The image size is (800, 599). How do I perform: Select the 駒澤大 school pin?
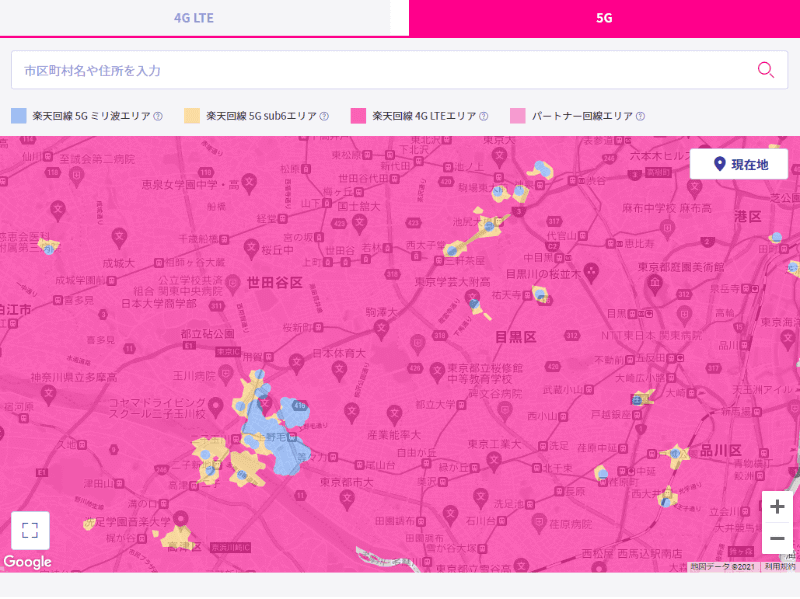pyautogui.click(x=381, y=330)
